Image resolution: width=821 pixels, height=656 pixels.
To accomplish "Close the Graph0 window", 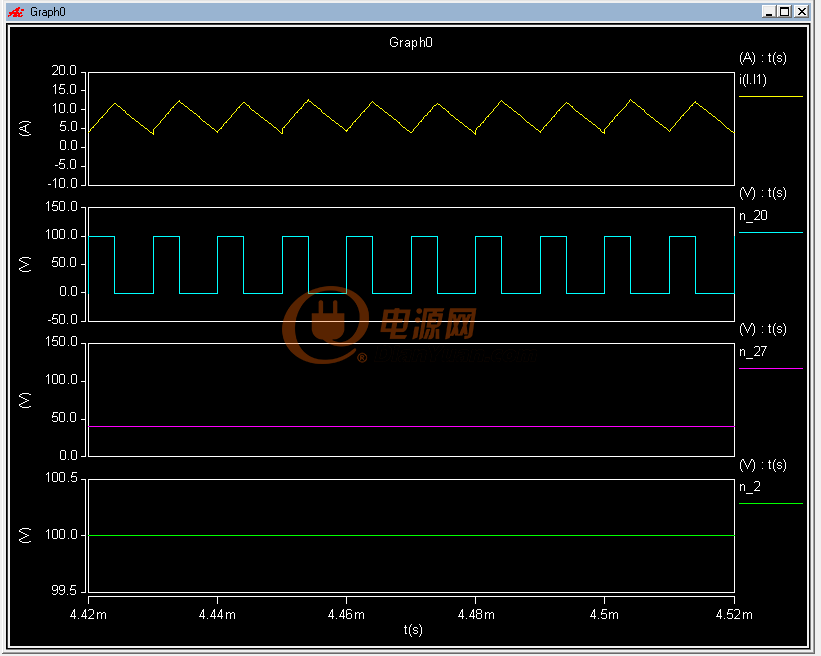I will click(802, 12).
